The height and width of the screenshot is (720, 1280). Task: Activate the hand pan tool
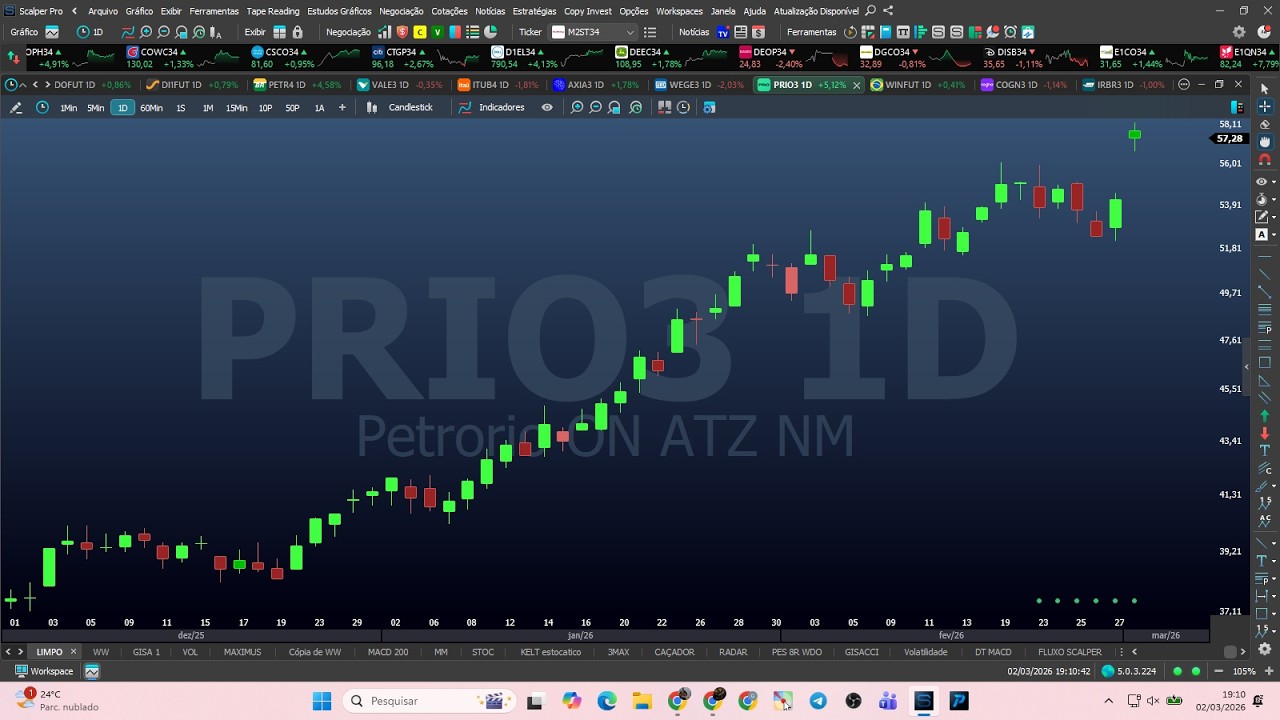point(1264,142)
